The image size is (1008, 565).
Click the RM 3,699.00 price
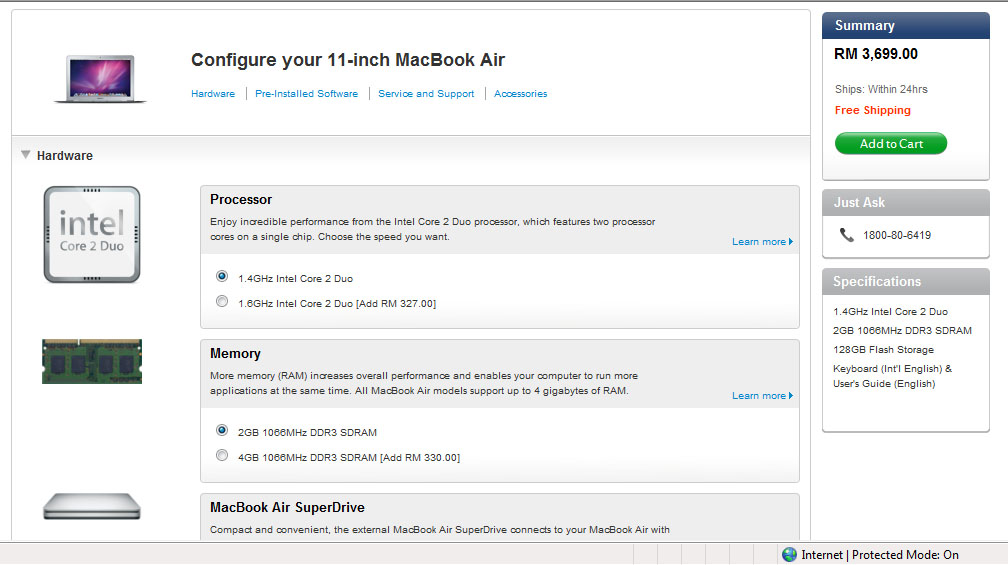pyautogui.click(x=876, y=54)
